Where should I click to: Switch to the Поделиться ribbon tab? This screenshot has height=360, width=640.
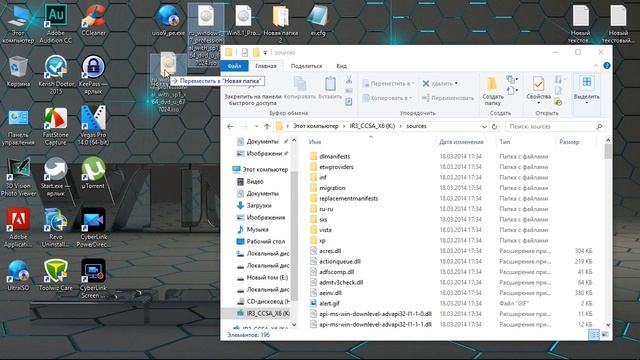(x=306, y=66)
